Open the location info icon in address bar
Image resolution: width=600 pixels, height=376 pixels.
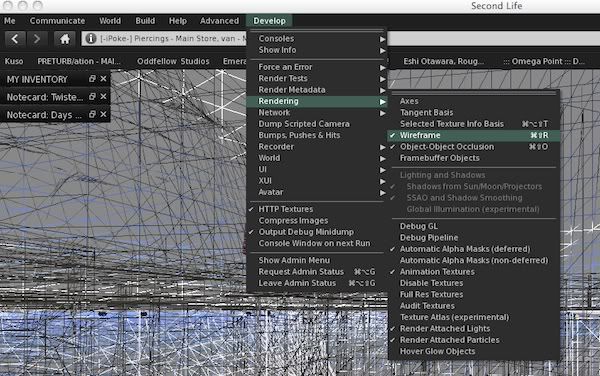91,39
